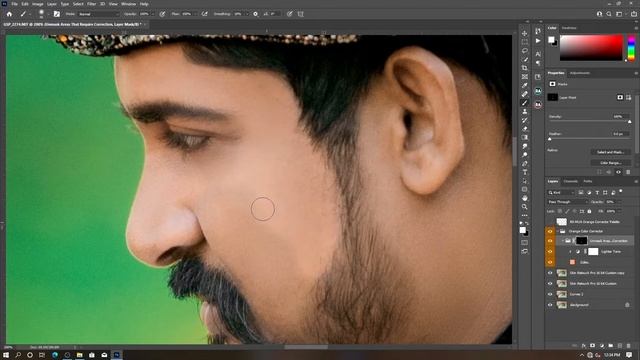Select the Hand tool
This screenshot has width=640, height=360.
[524, 198]
